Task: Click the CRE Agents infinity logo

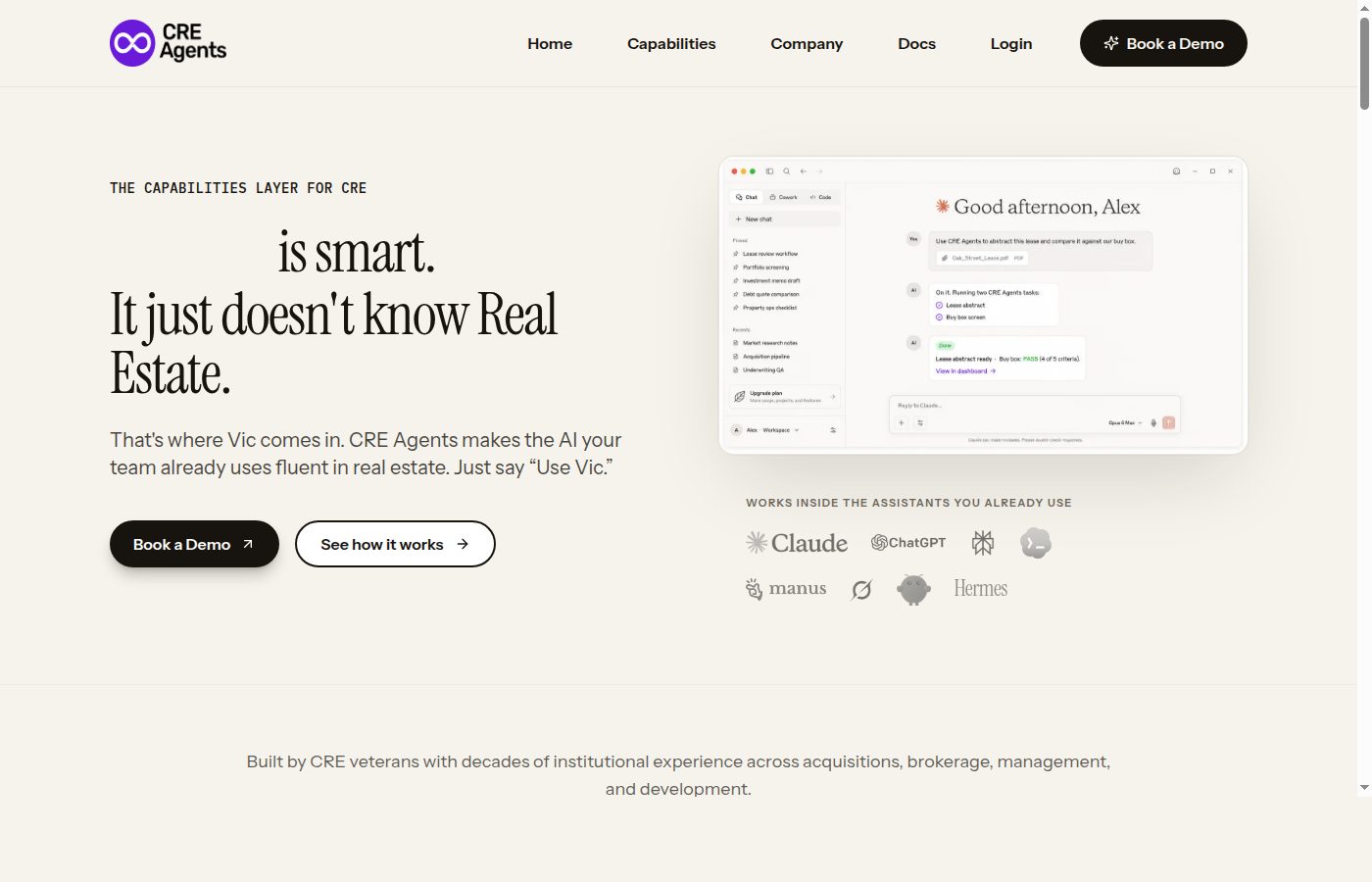Action: point(168,43)
